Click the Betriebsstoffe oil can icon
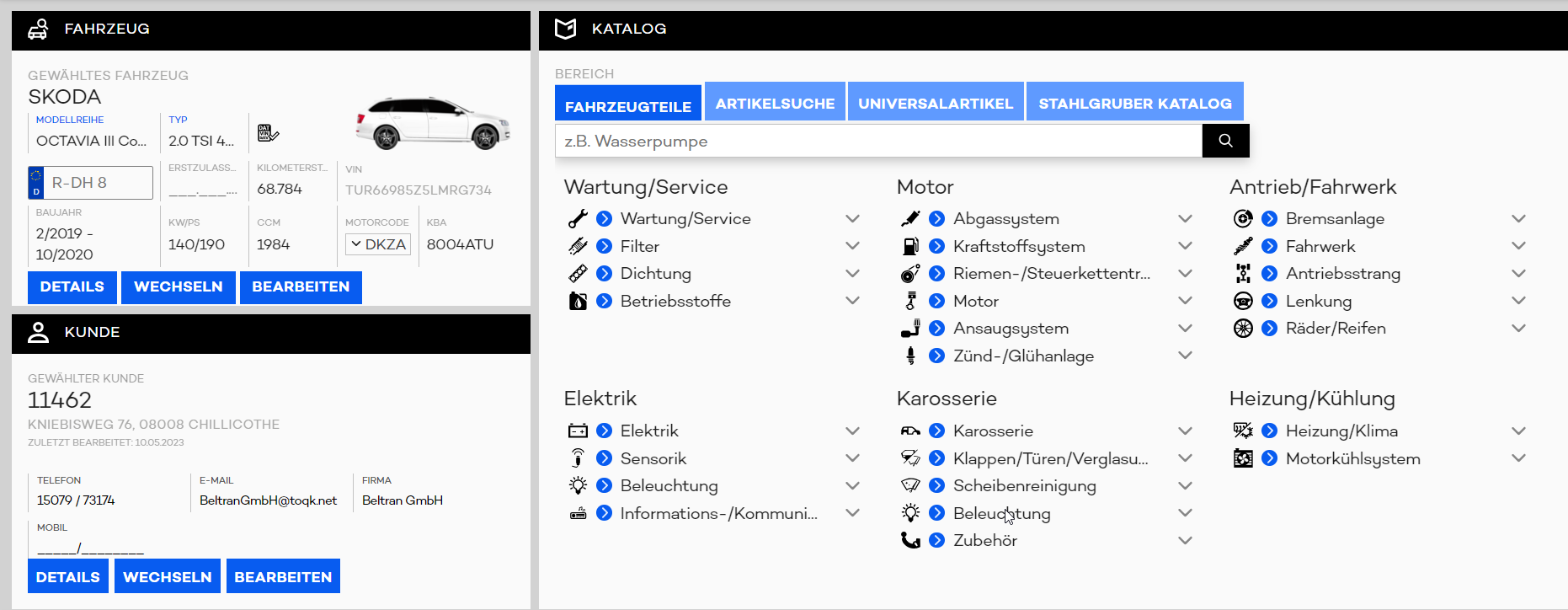The width and height of the screenshot is (1568, 610). point(578,301)
